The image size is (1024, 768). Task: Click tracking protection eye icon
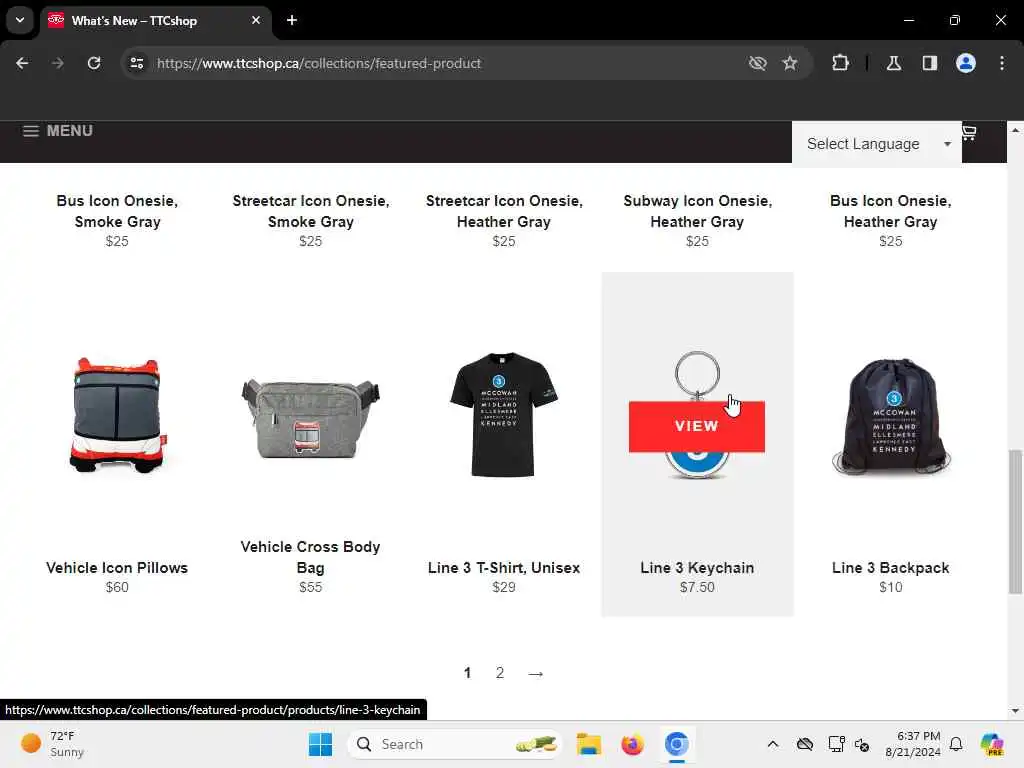click(758, 63)
